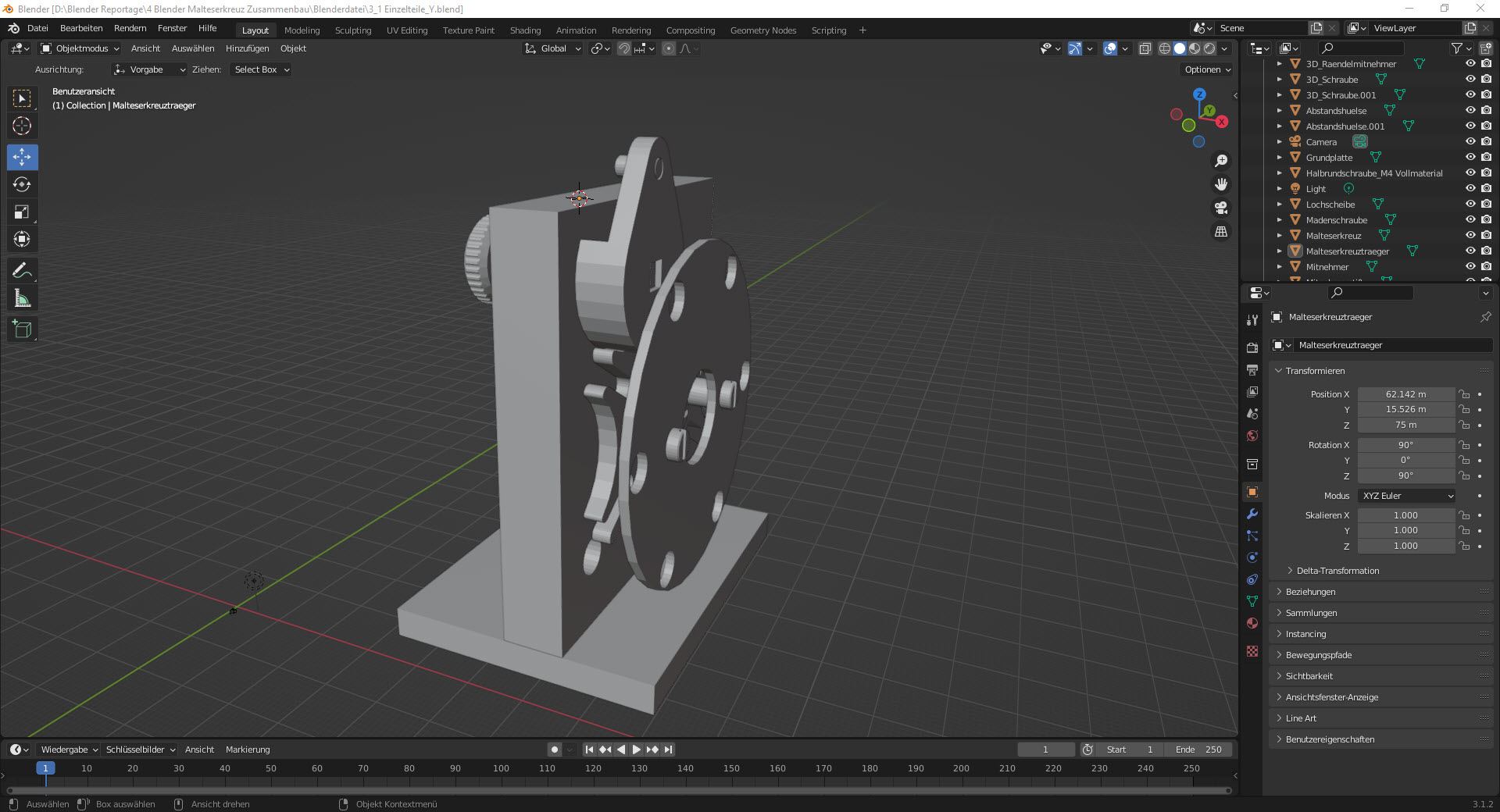Select 3D_Raendelmitnehmer in the outliner
This screenshot has height=812, width=1500.
click(1351, 64)
